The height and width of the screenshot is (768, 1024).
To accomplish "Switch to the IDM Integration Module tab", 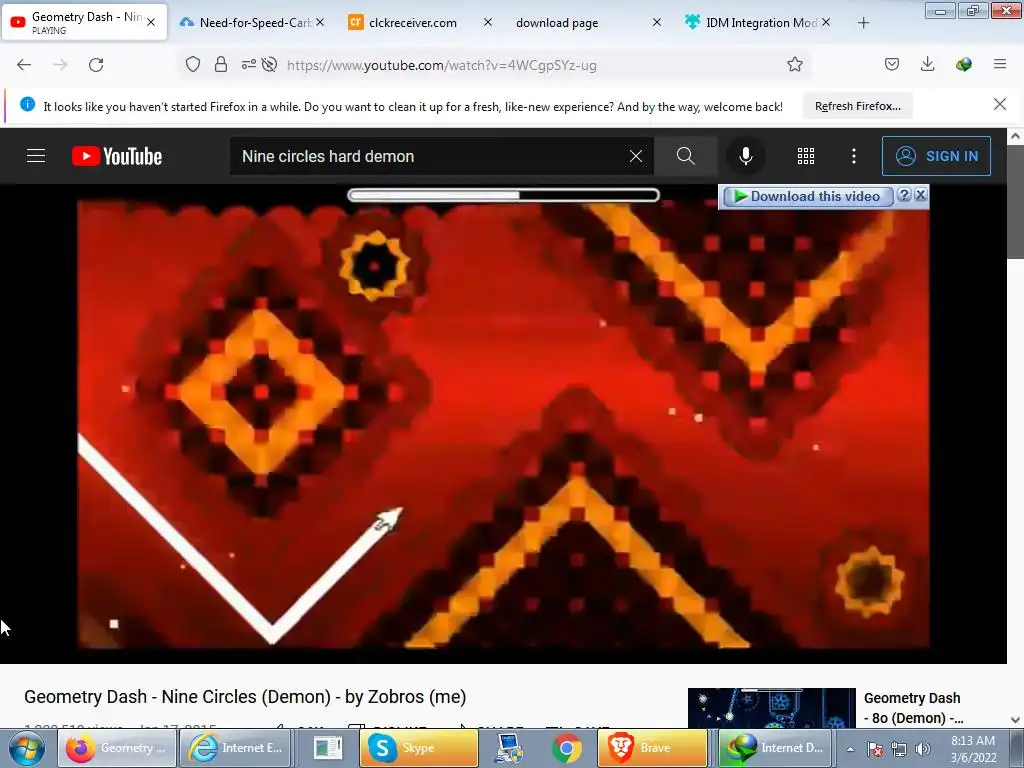I will click(758, 23).
